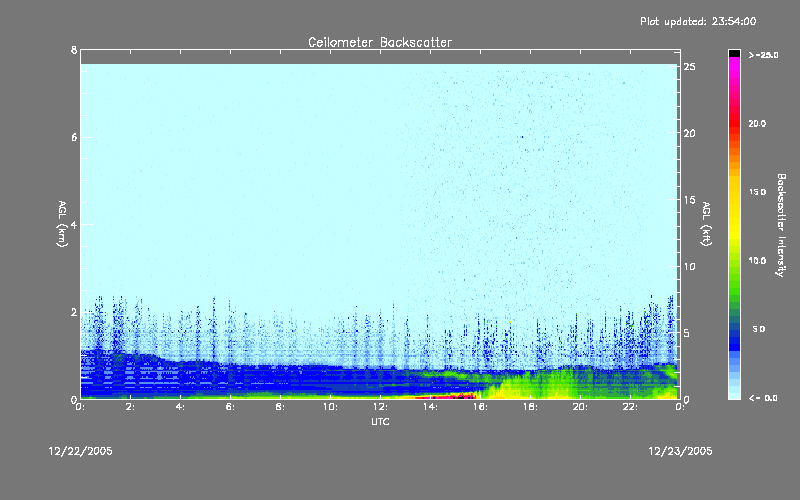
Task: Click the 8 km tick label on left axis
Action: [74, 50]
